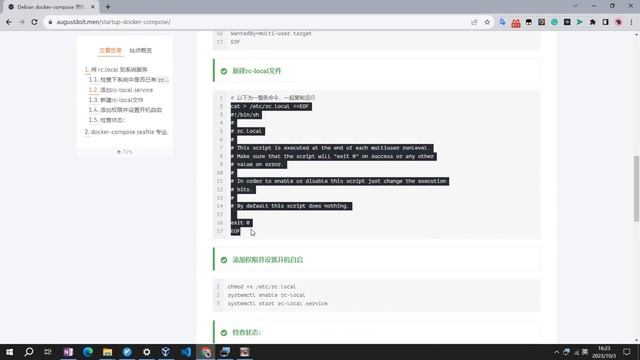640x360 pixels.
Task: Open File Explorer from the taskbar
Action: [107, 352]
